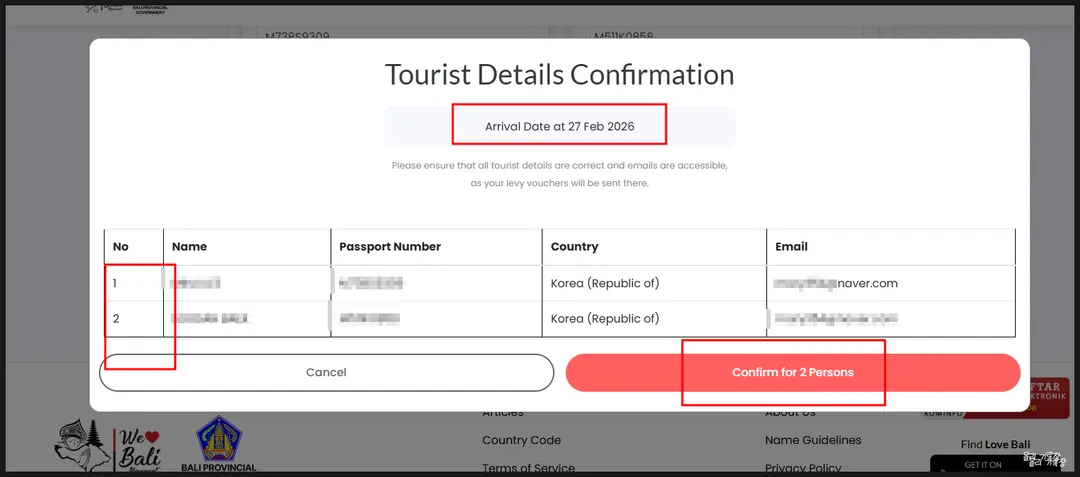Image resolution: width=1080 pixels, height=477 pixels.
Task: Open the Name Guidelines link
Action: pos(813,440)
